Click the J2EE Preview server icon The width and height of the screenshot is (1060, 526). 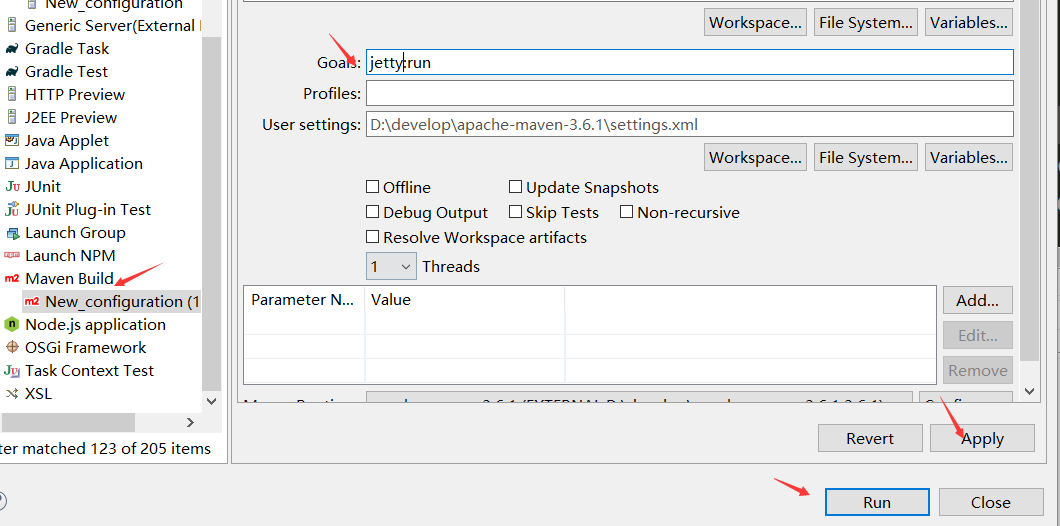tap(11, 118)
